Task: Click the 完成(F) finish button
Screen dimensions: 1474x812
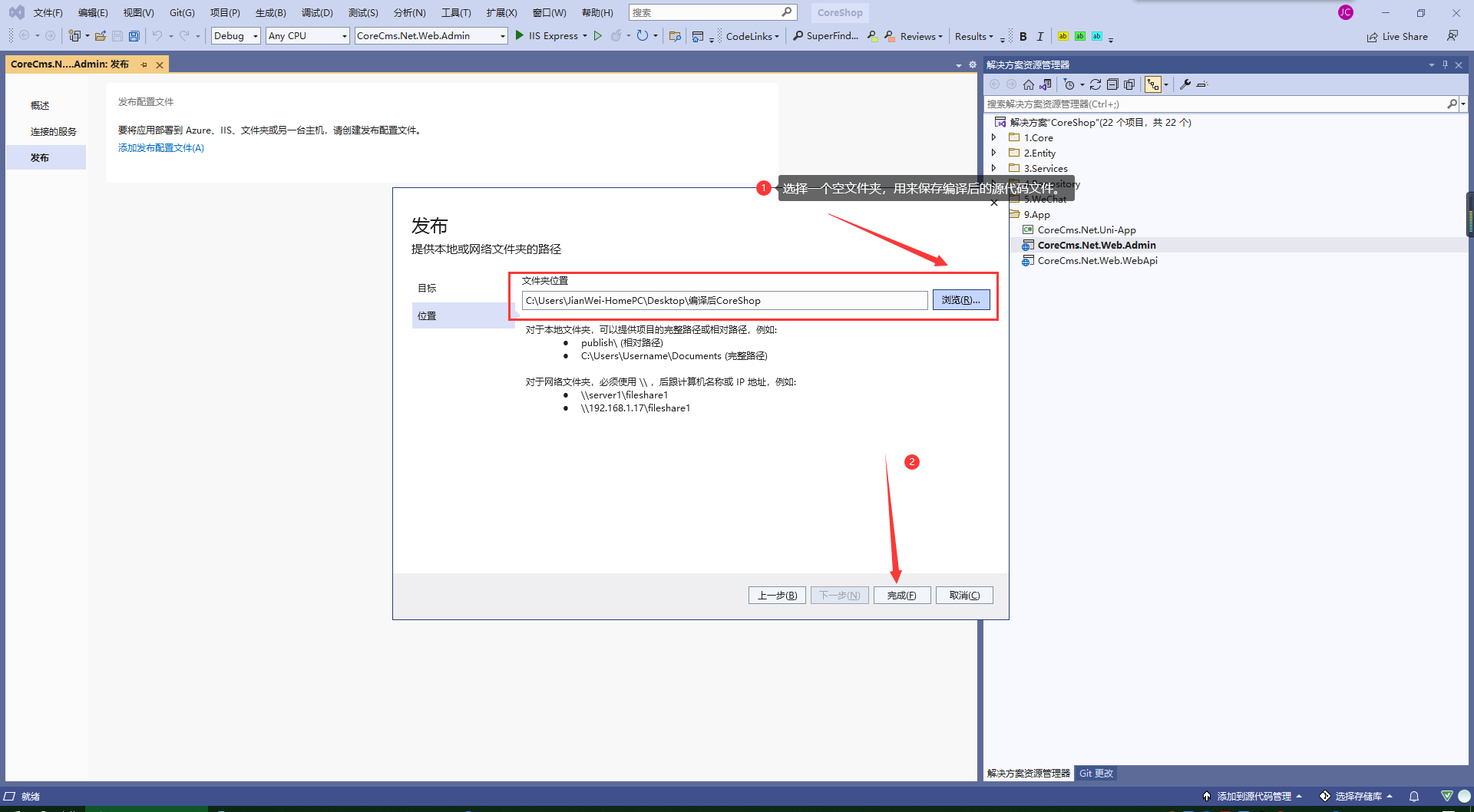Action: [x=901, y=596]
